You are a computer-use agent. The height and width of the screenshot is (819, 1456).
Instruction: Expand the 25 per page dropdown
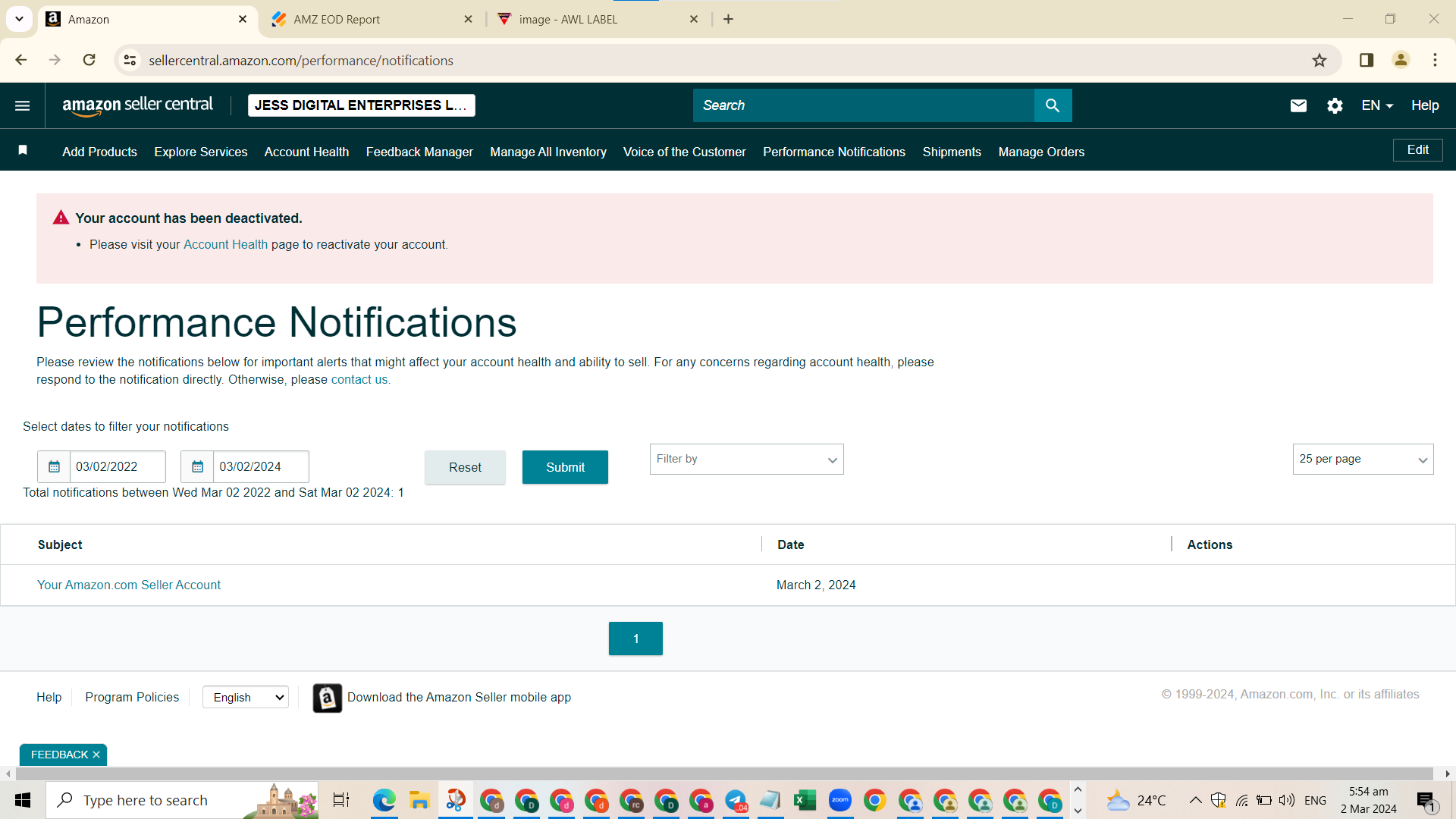1363,460
